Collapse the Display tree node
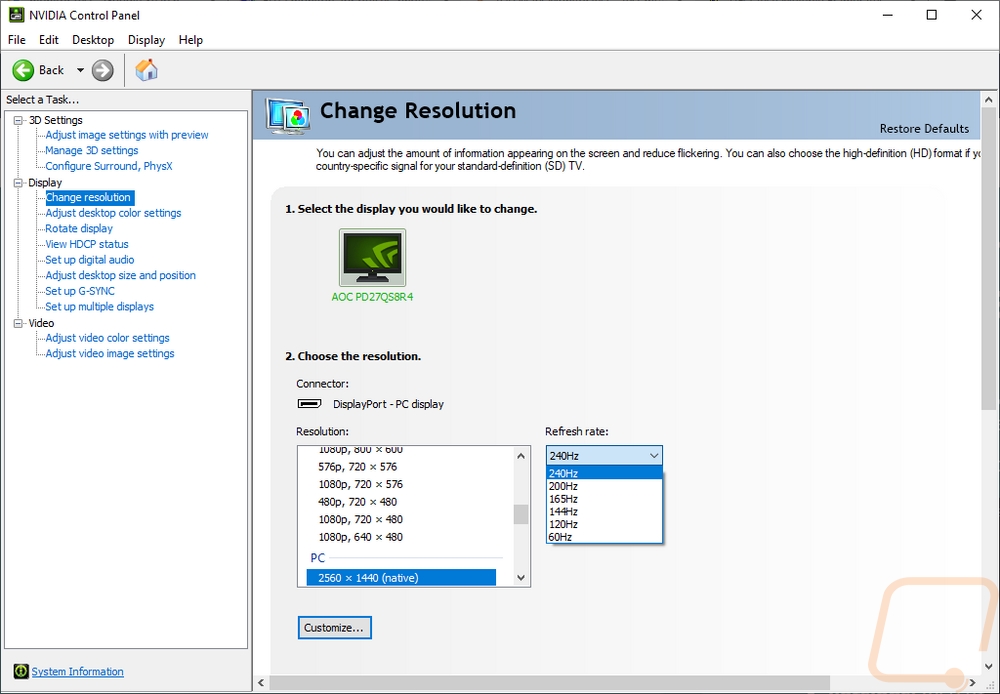1000x694 pixels. [x=18, y=182]
